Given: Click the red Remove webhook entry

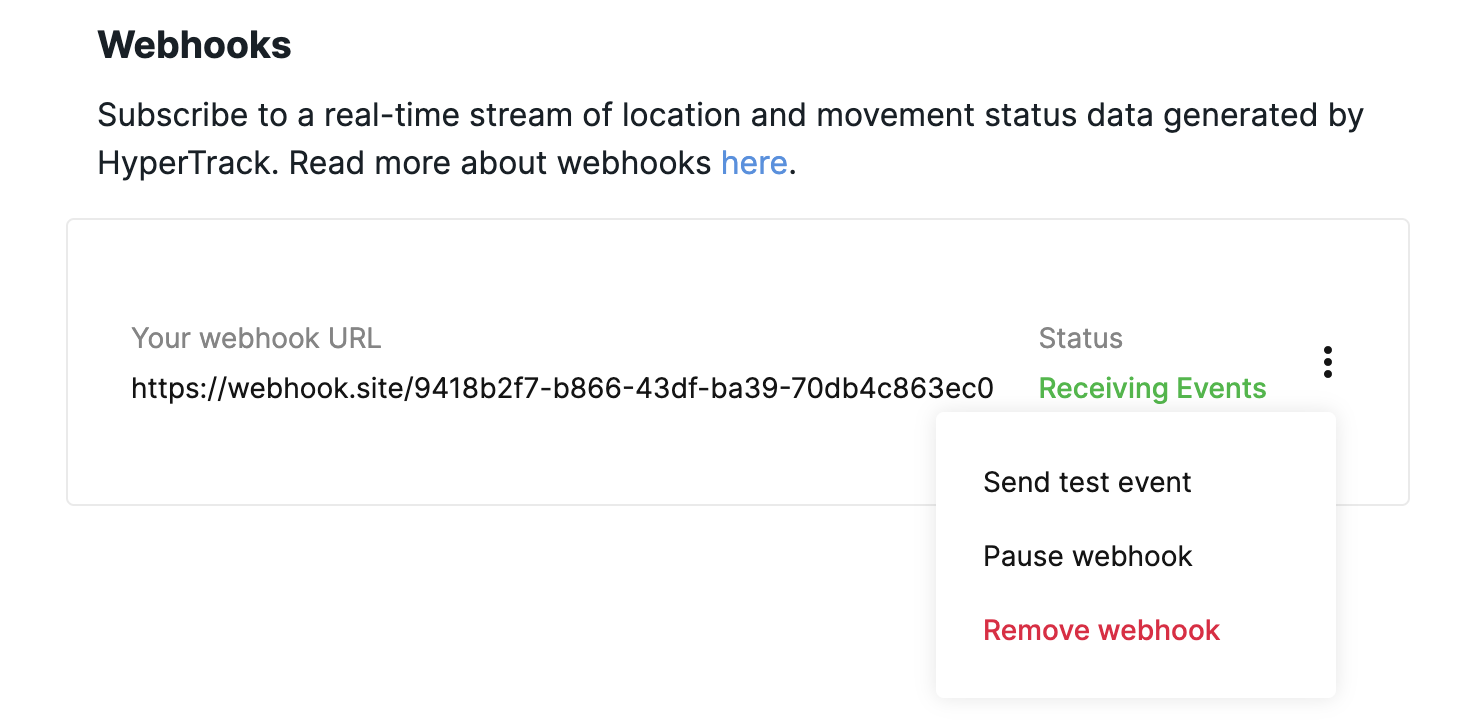Looking at the screenshot, I should pos(1101,630).
